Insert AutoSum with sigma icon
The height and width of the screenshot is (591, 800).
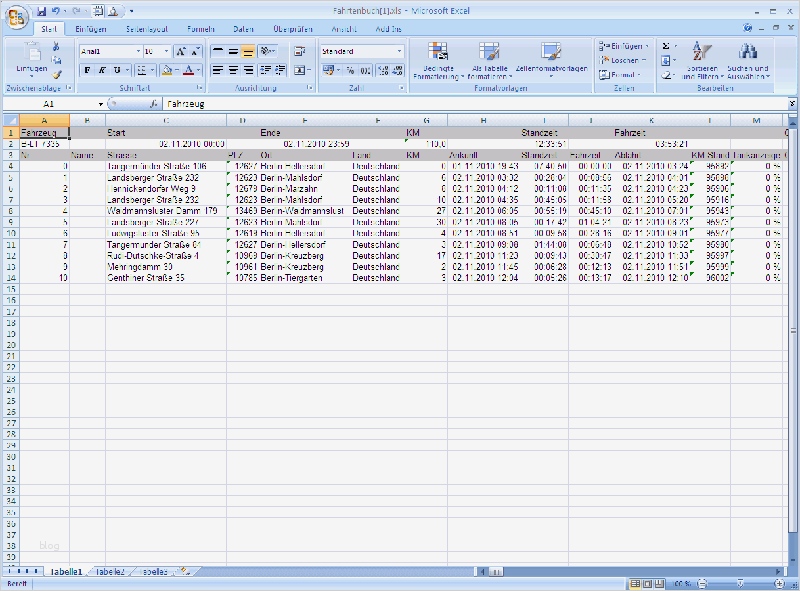point(666,46)
